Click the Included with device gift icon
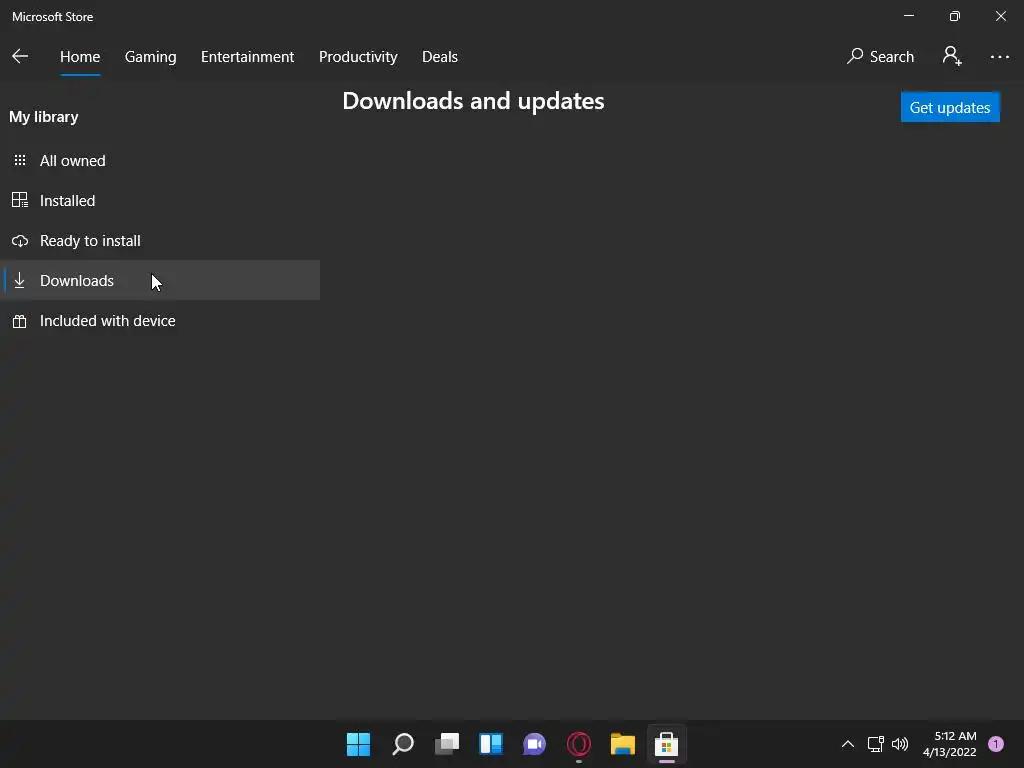 coord(20,321)
